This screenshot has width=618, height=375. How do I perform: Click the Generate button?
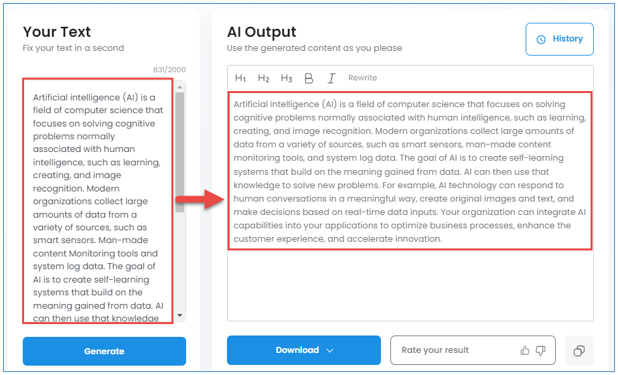(x=104, y=351)
